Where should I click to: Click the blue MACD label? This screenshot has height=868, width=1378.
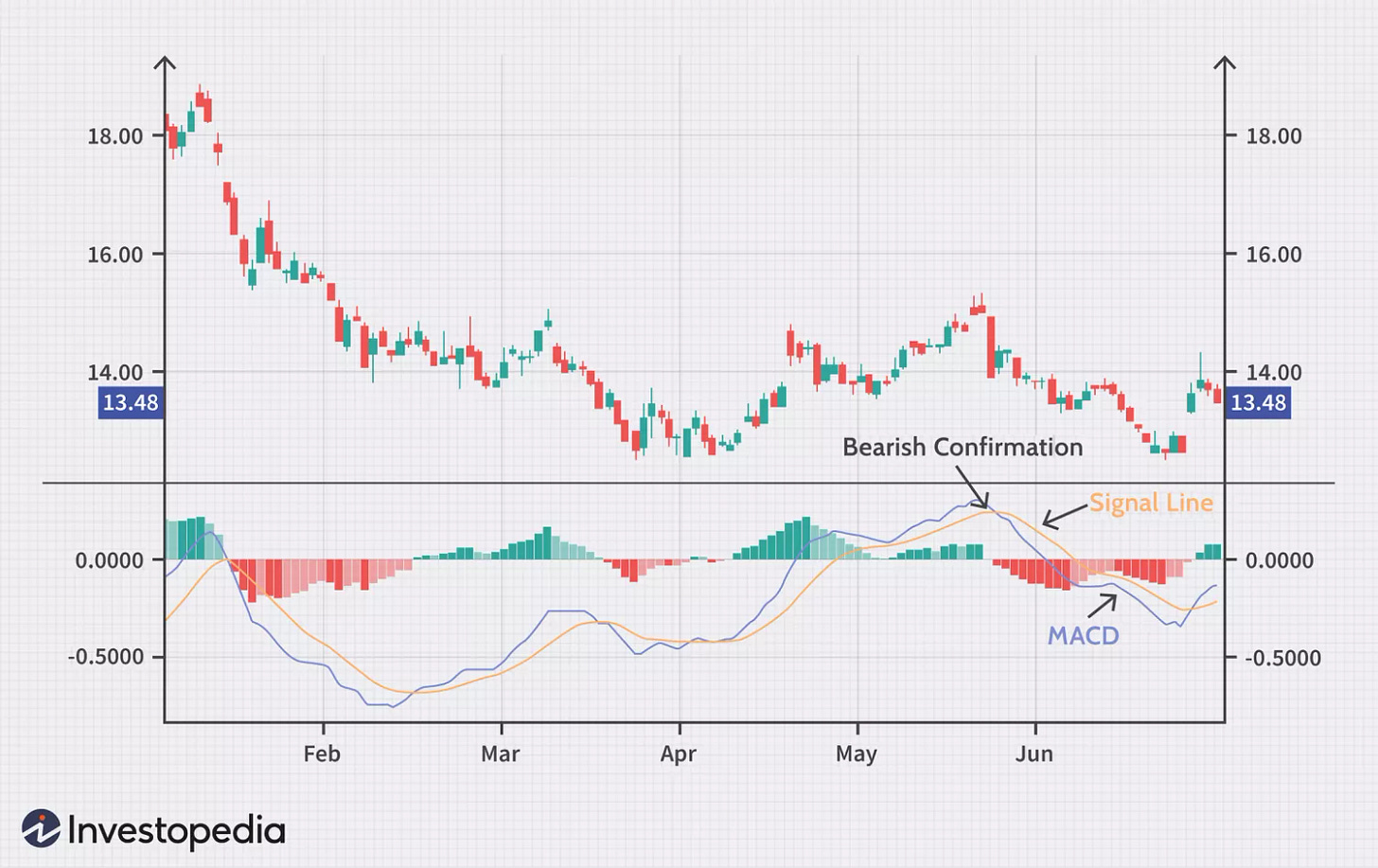coord(1083,635)
